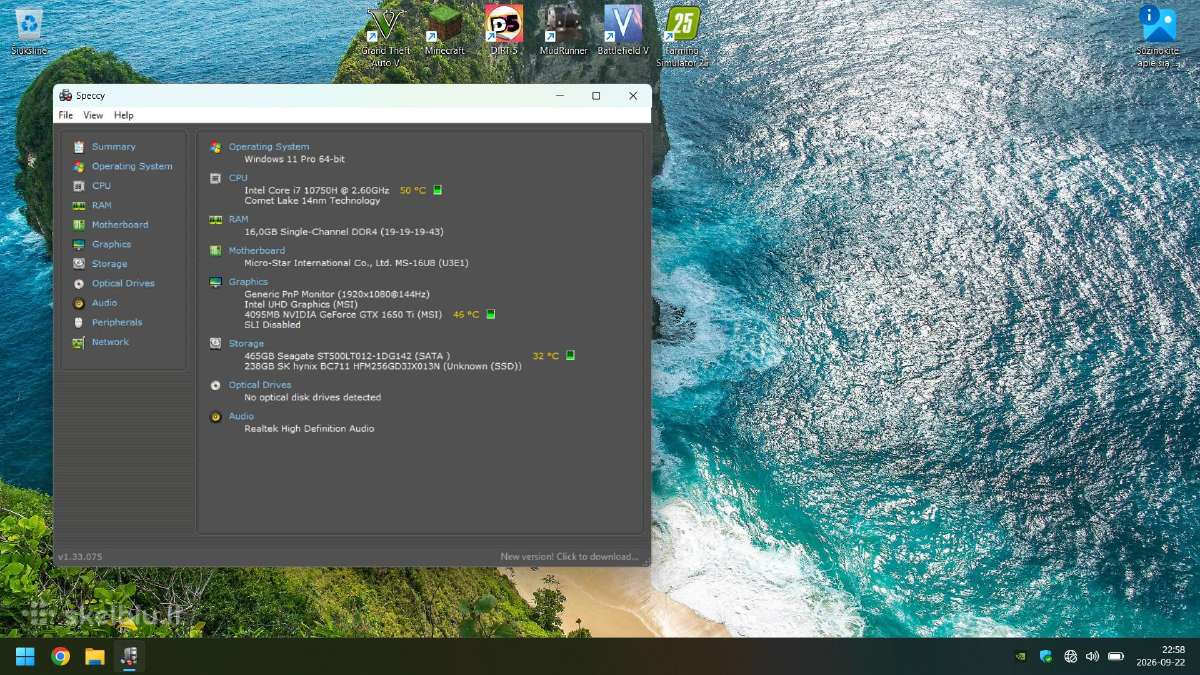Select the Battlefield V desktop shortcut
Image resolution: width=1200 pixels, height=675 pixels.
(623, 30)
